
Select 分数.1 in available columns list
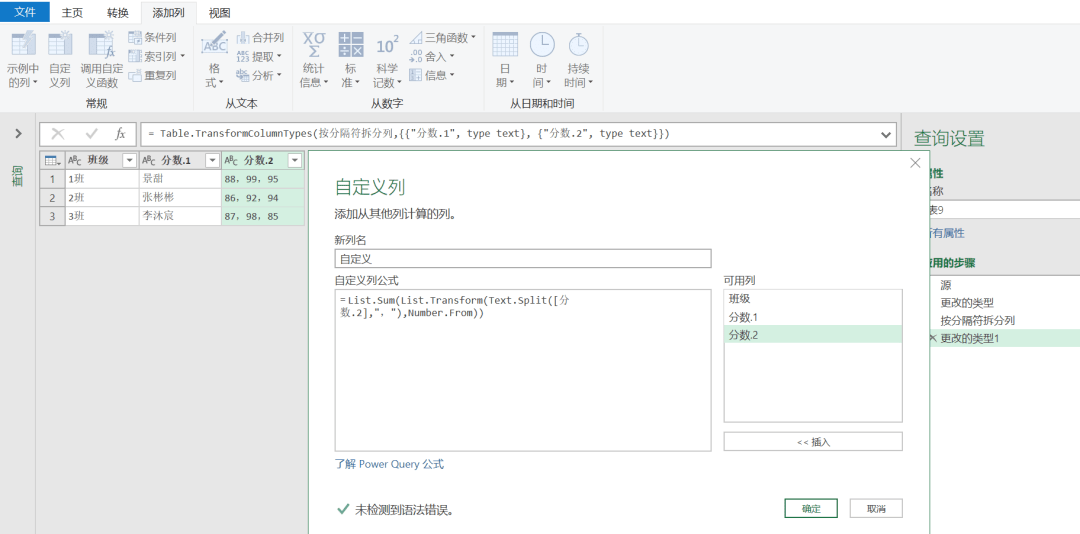click(813, 316)
